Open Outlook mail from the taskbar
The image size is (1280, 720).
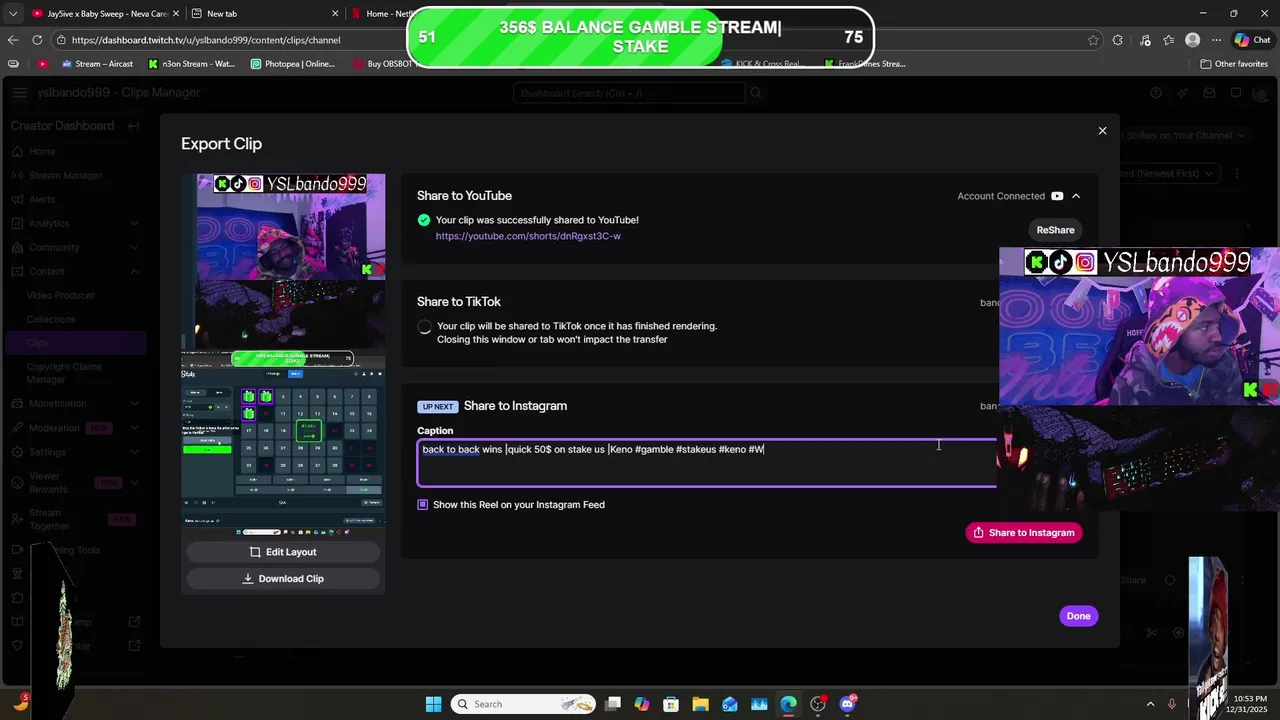(730, 704)
